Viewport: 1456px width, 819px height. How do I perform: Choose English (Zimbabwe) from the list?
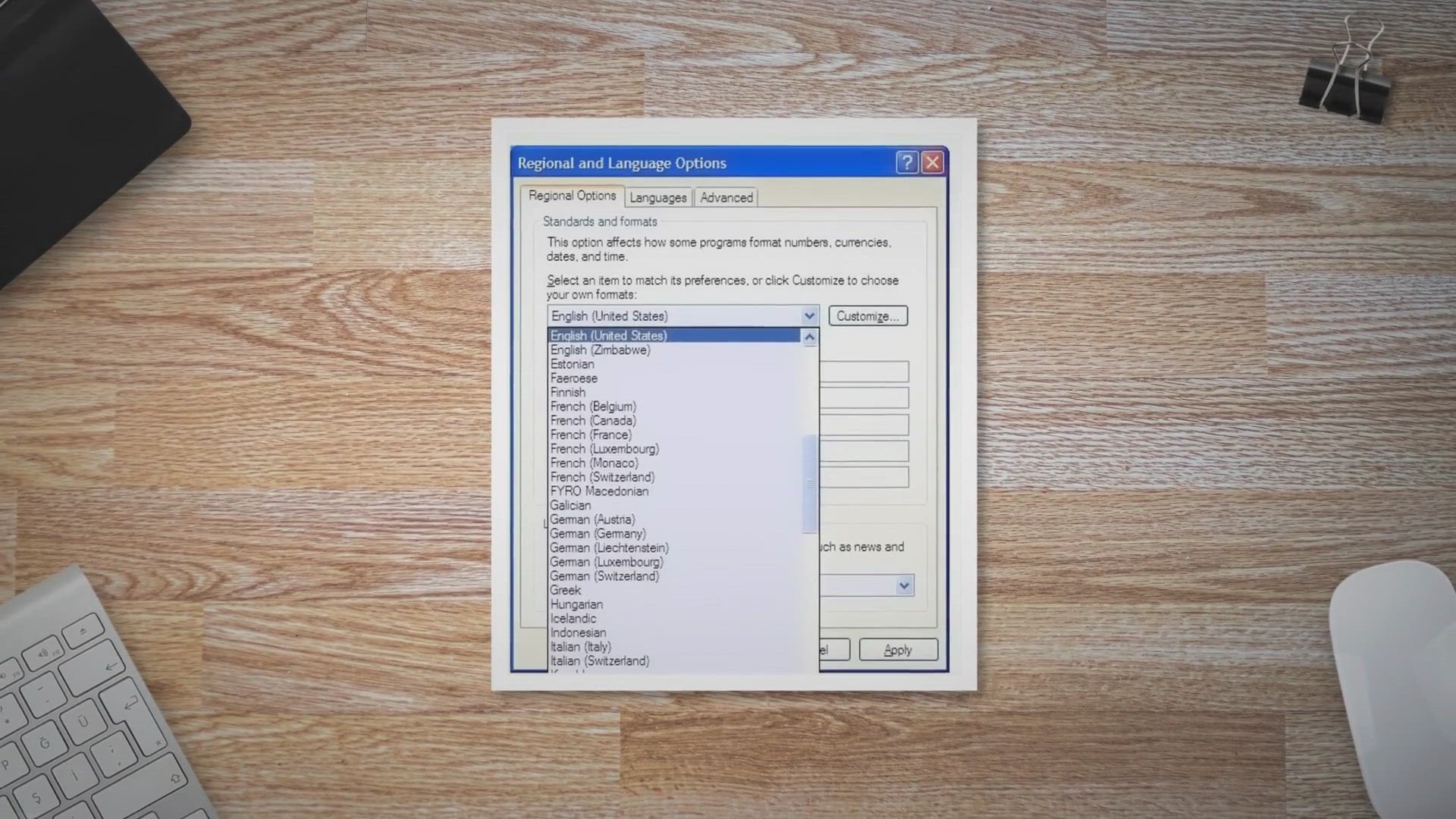click(600, 350)
